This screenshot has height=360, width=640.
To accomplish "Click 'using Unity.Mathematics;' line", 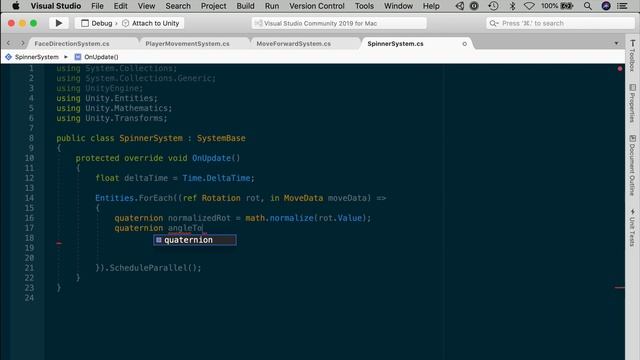I will pos(114,108).
